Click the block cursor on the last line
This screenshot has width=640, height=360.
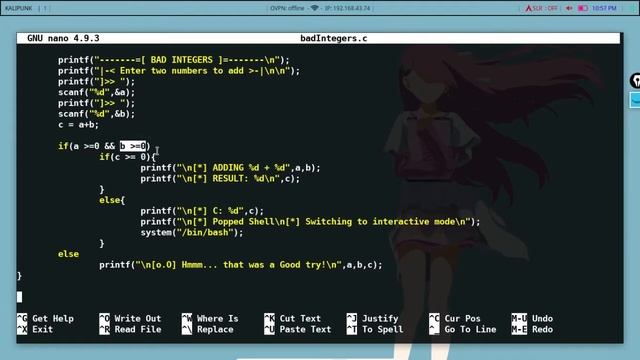pyautogui.click(x=20, y=297)
